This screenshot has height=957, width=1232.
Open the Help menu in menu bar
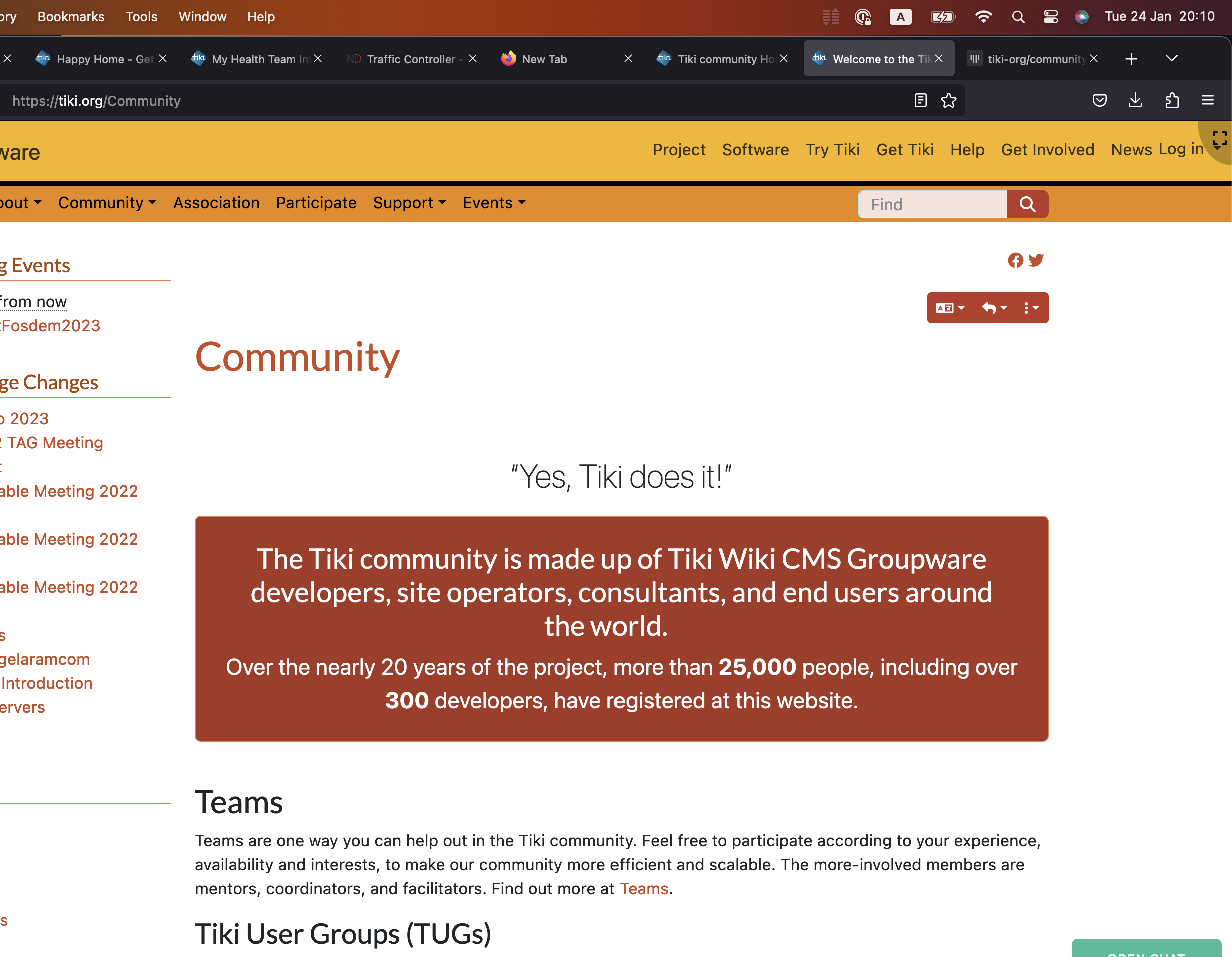click(x=261, y=17)
